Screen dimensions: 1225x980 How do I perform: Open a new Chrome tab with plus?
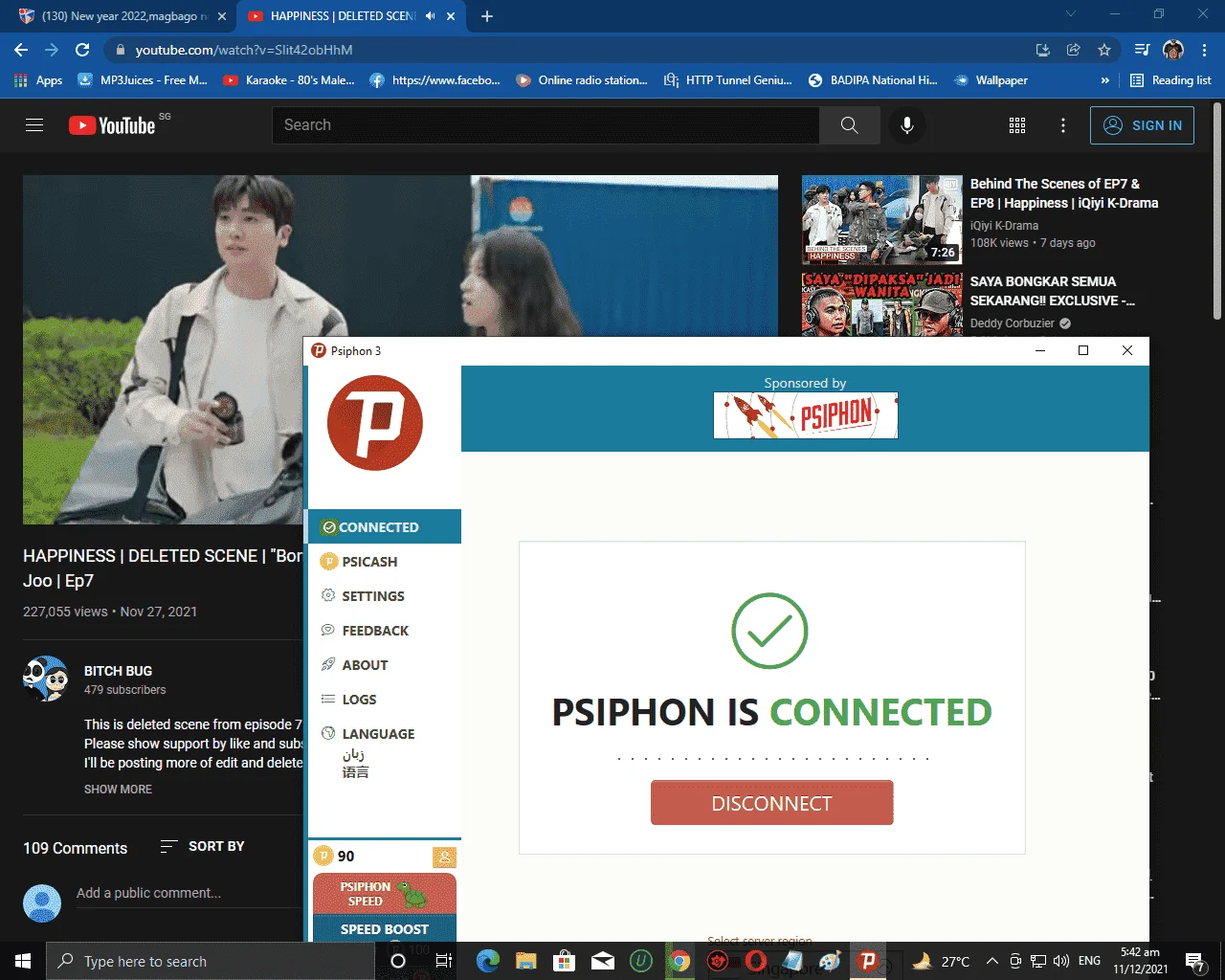tap(486, 16)
